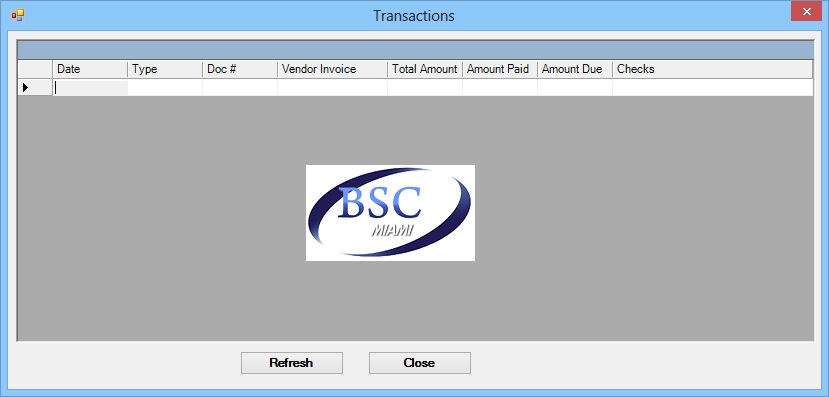
Task: Click the Close button at bottom
Action: pos(420,363)
